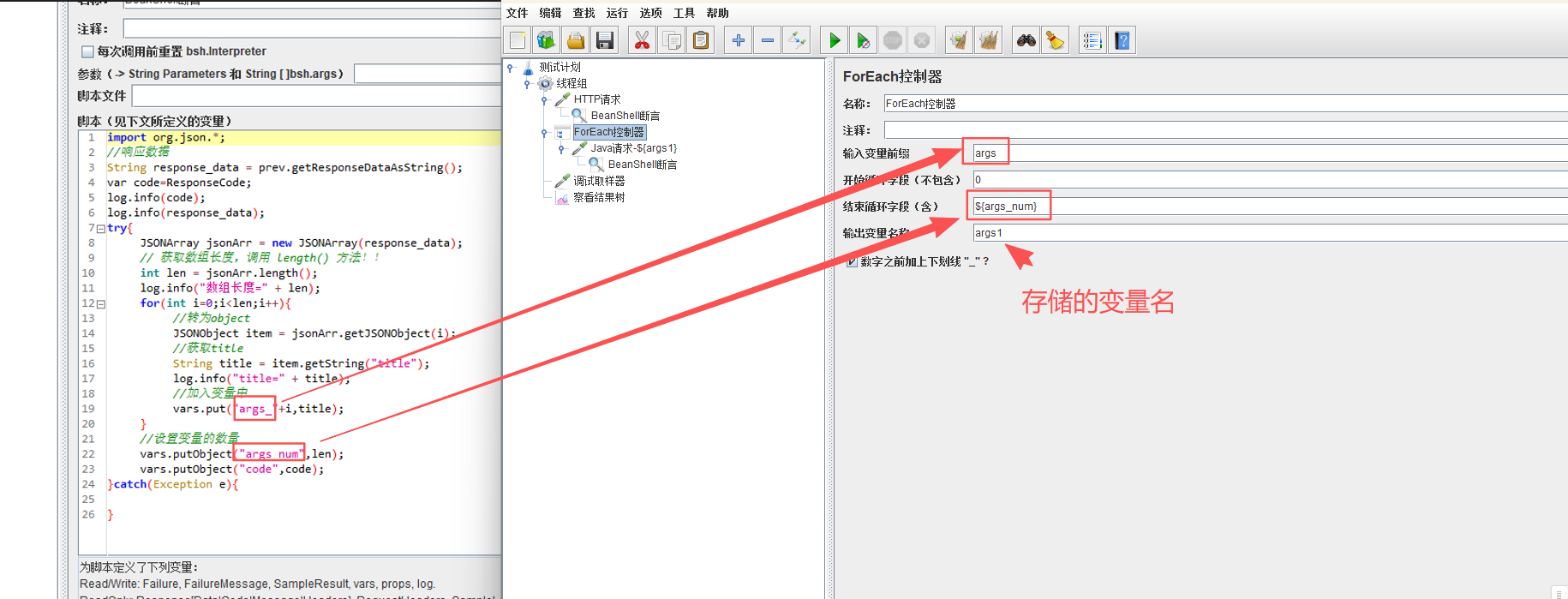Toggle 数字之前加上下划线 checkbox
This screenshot has height=599, width=1568.
tap(852, 261)
